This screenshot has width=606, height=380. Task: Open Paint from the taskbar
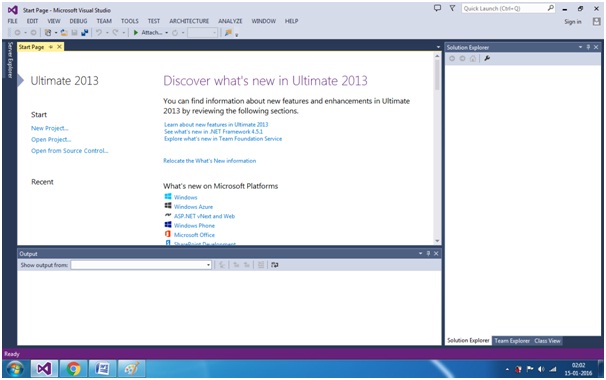(x=131, y=369)
